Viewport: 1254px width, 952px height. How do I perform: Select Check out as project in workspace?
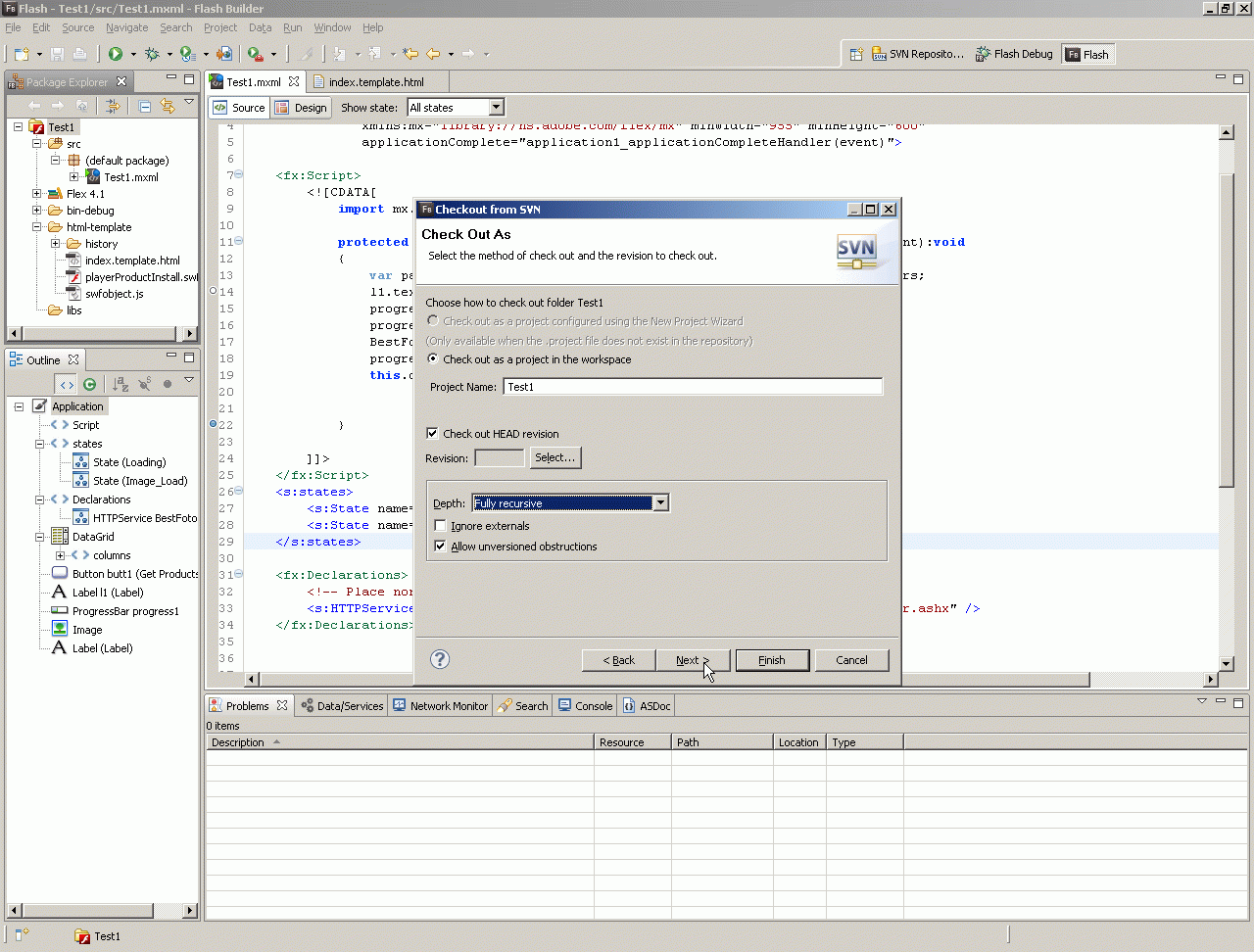[x=433, y=358]
